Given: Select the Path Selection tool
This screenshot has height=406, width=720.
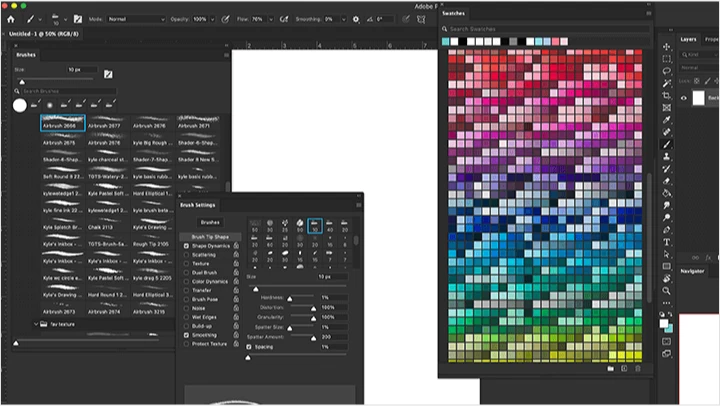Looking at the screenshot, I should (666, 254).
